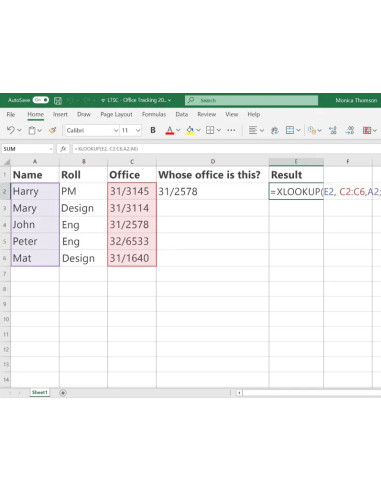Viewport: 381px width, 492px height.
Task: Select the John name cell
Action: [x=35, y=225]
